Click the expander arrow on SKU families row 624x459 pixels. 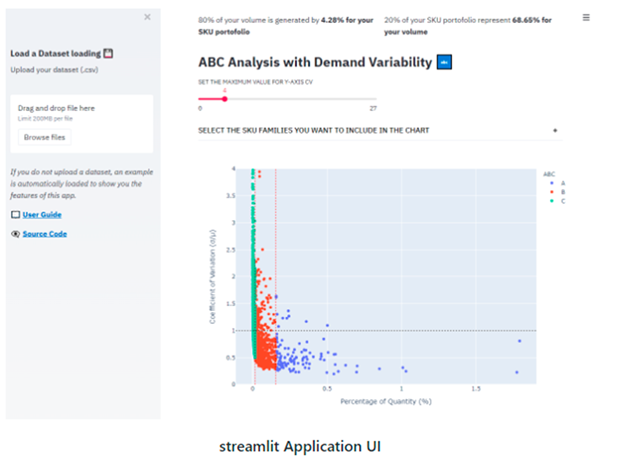pos(555,130)
